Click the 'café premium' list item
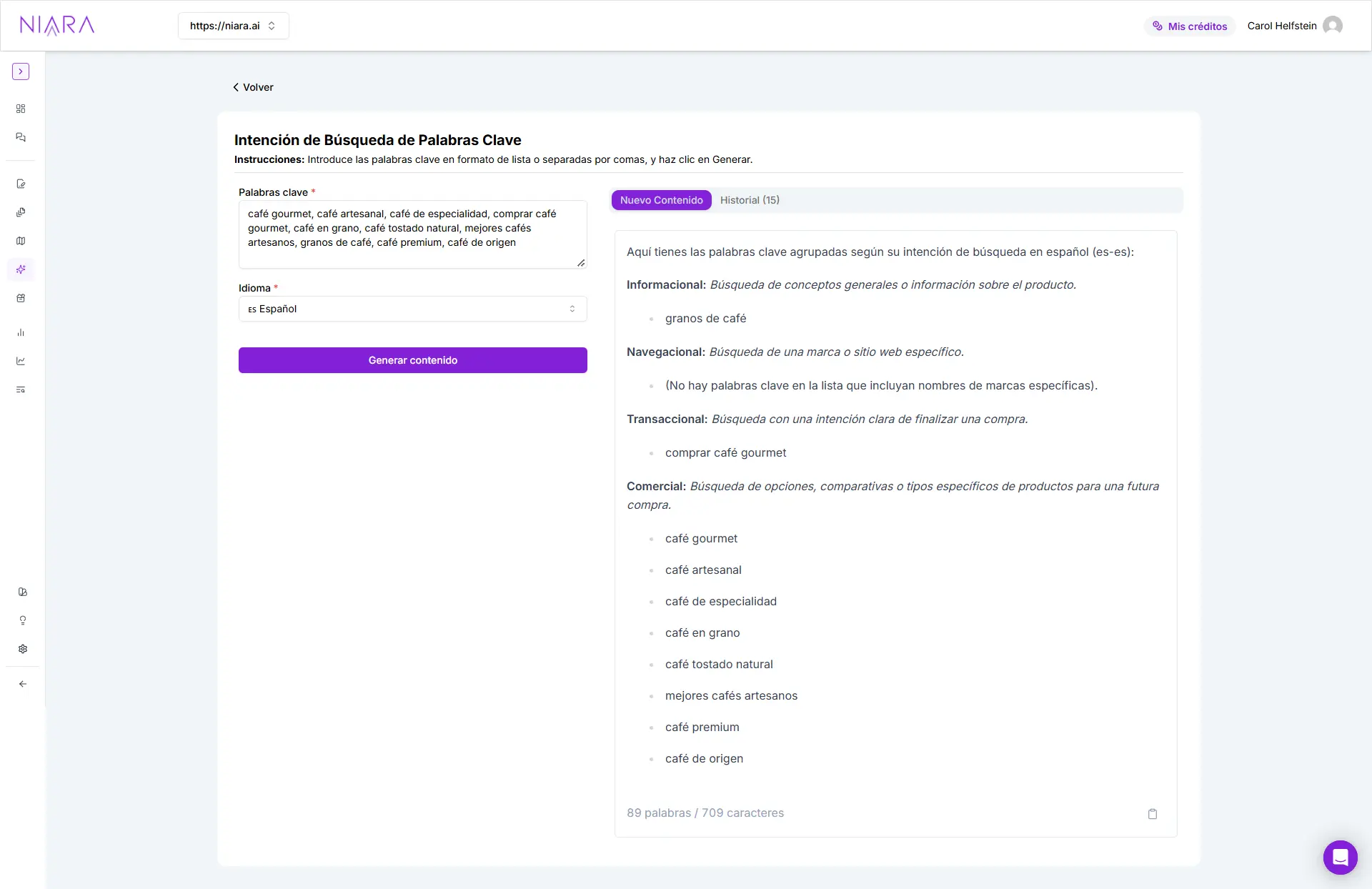The image size is (1372, 889). 702,727
